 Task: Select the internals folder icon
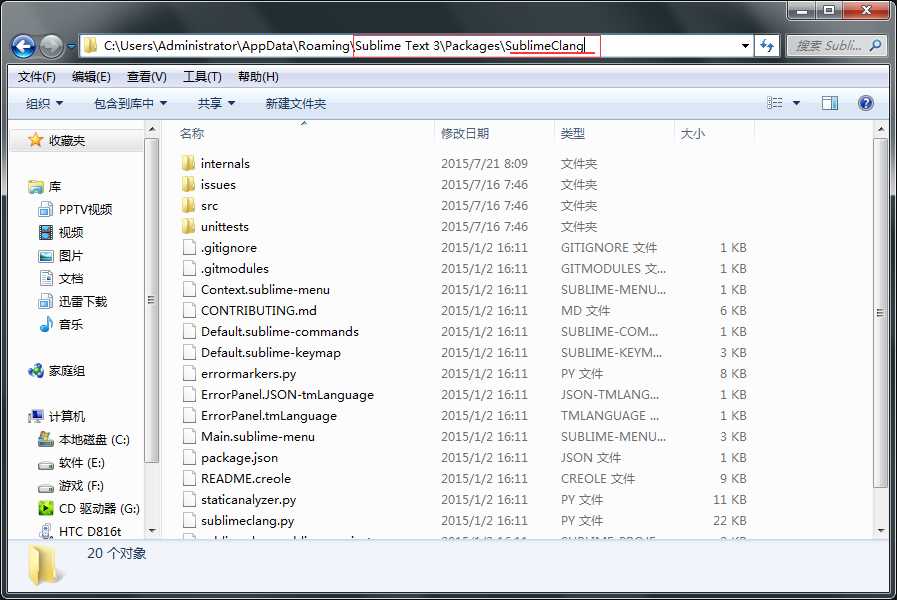pyautogui.click(x=188, y=164)
